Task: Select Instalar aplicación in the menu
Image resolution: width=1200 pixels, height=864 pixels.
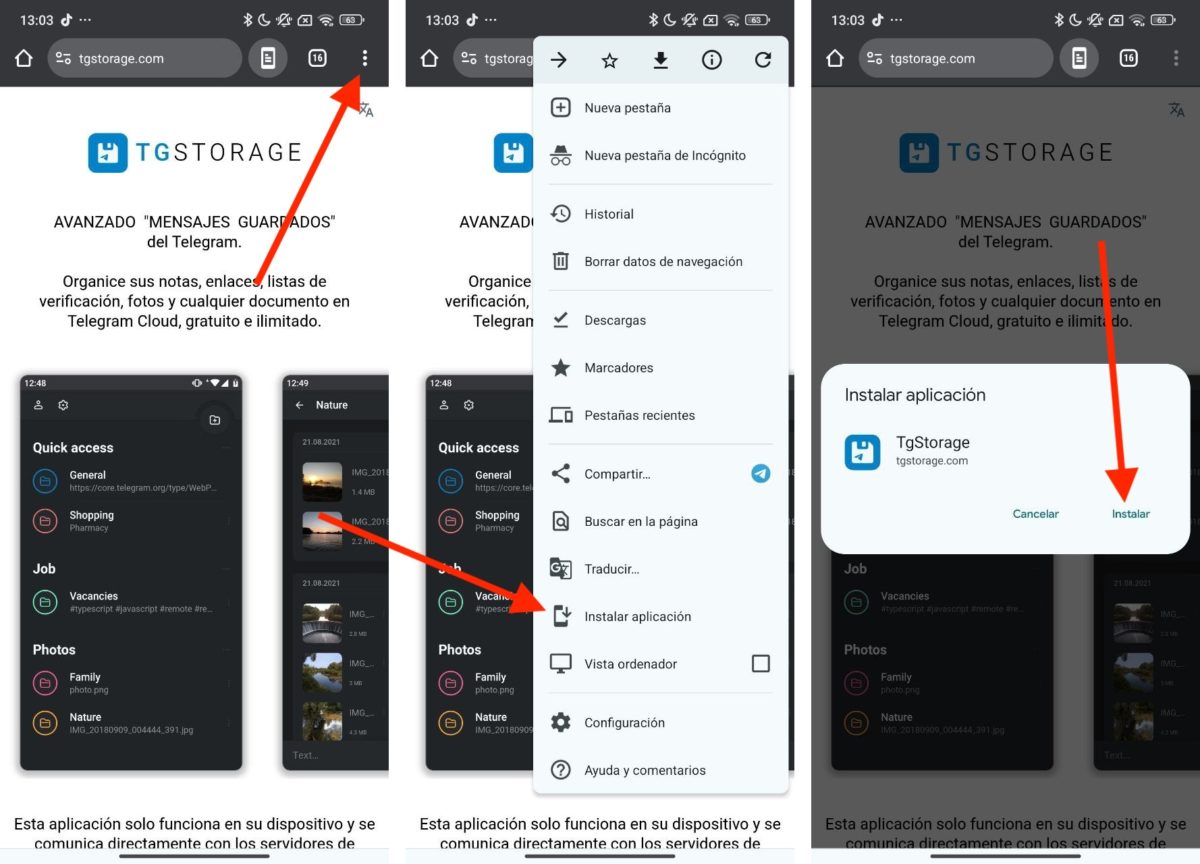Action: point(661,616)
